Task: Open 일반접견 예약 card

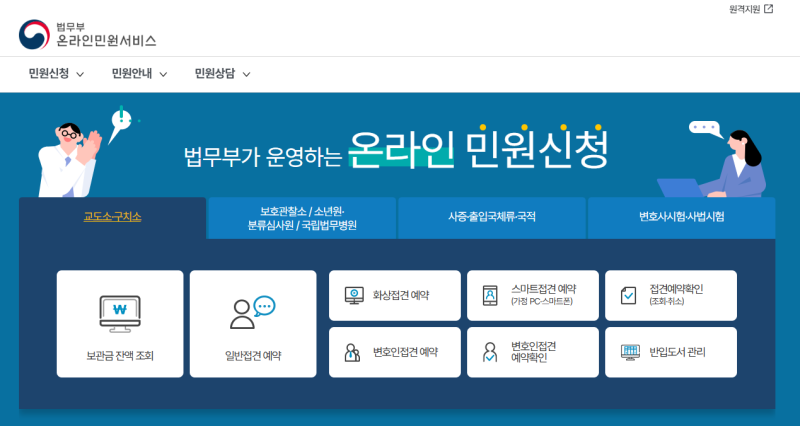Action: point(253,324)
